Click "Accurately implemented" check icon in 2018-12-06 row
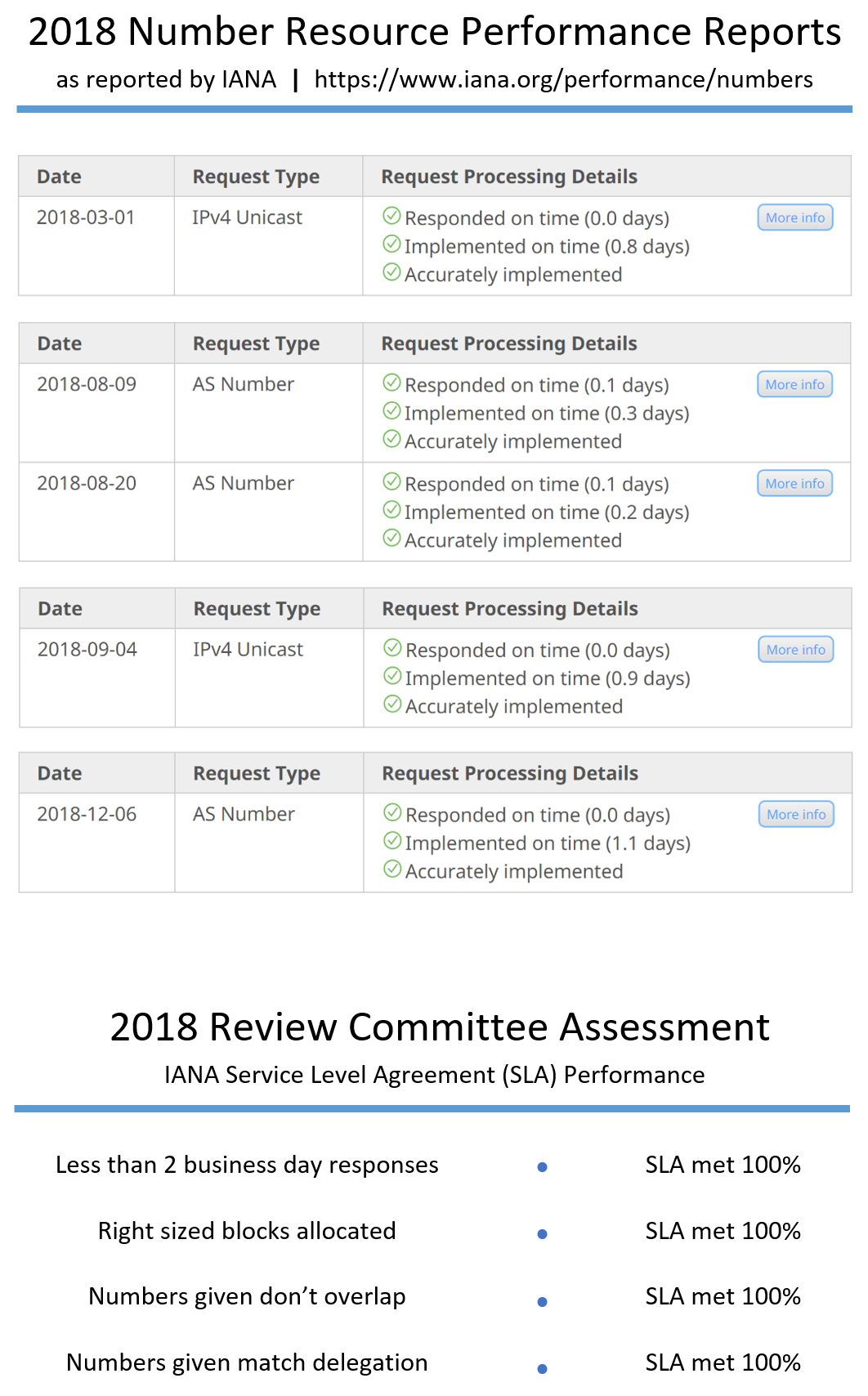Screen dimensions: 868x1396 pos(393,869)
